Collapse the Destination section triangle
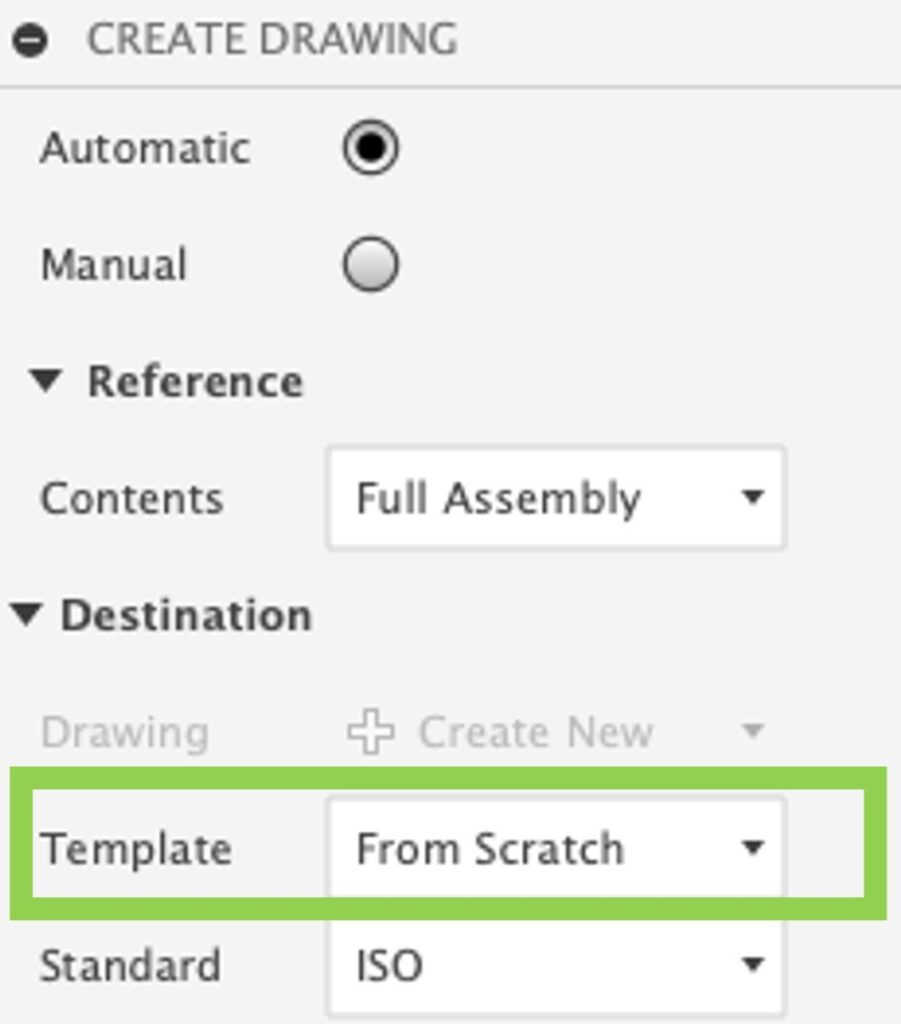The width and height of the screenshot is (901, 1024). 26,615
